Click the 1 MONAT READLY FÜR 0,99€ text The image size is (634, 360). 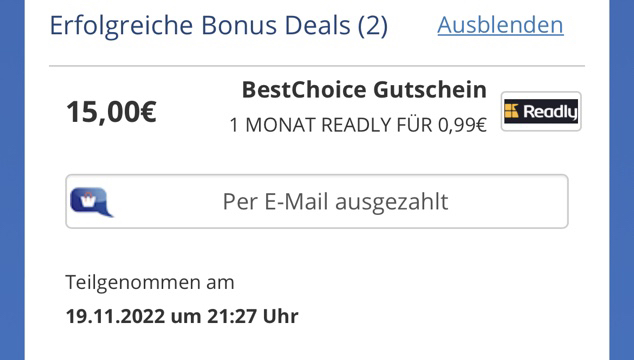tap(358, 125)
